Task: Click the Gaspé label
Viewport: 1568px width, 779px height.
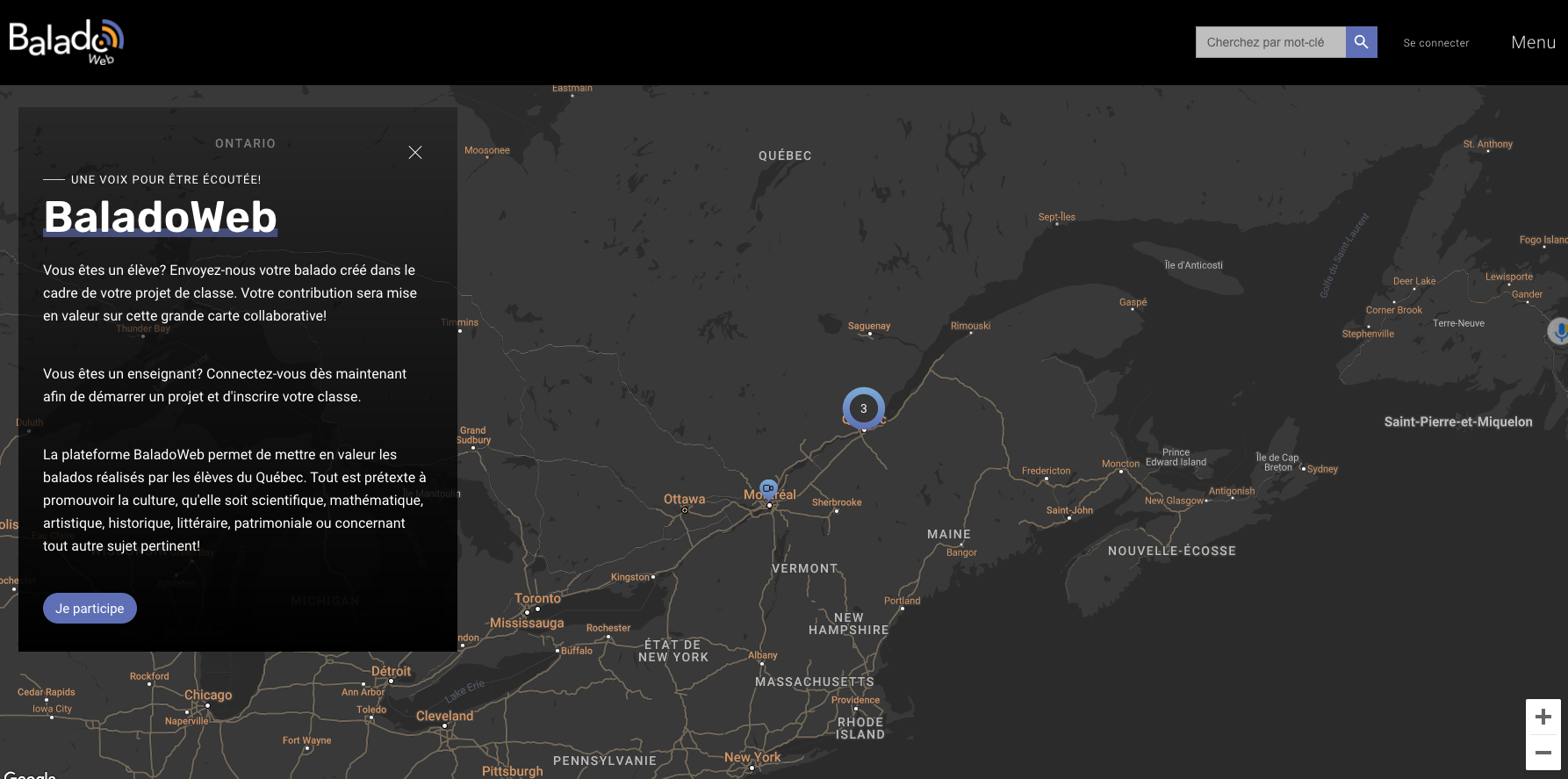Action: click(1133, 302)
